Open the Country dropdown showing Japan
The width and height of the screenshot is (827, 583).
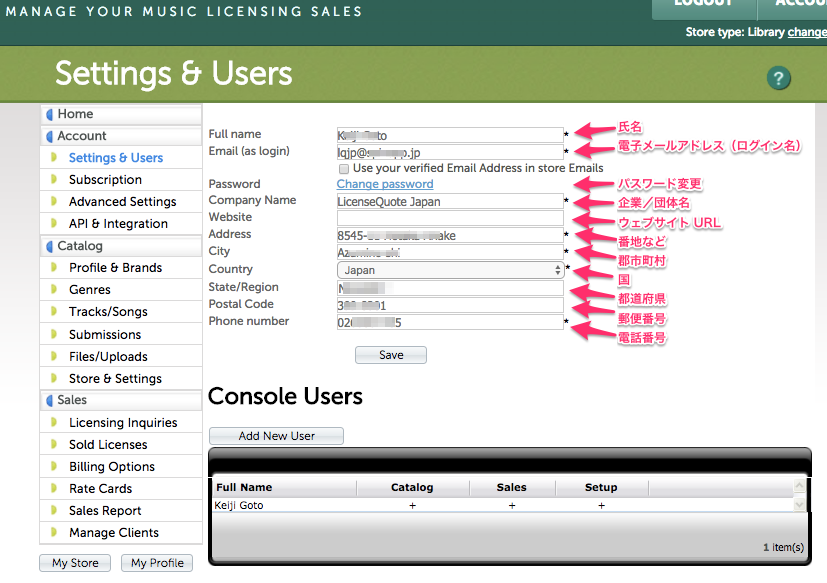[x=450, y=270]
